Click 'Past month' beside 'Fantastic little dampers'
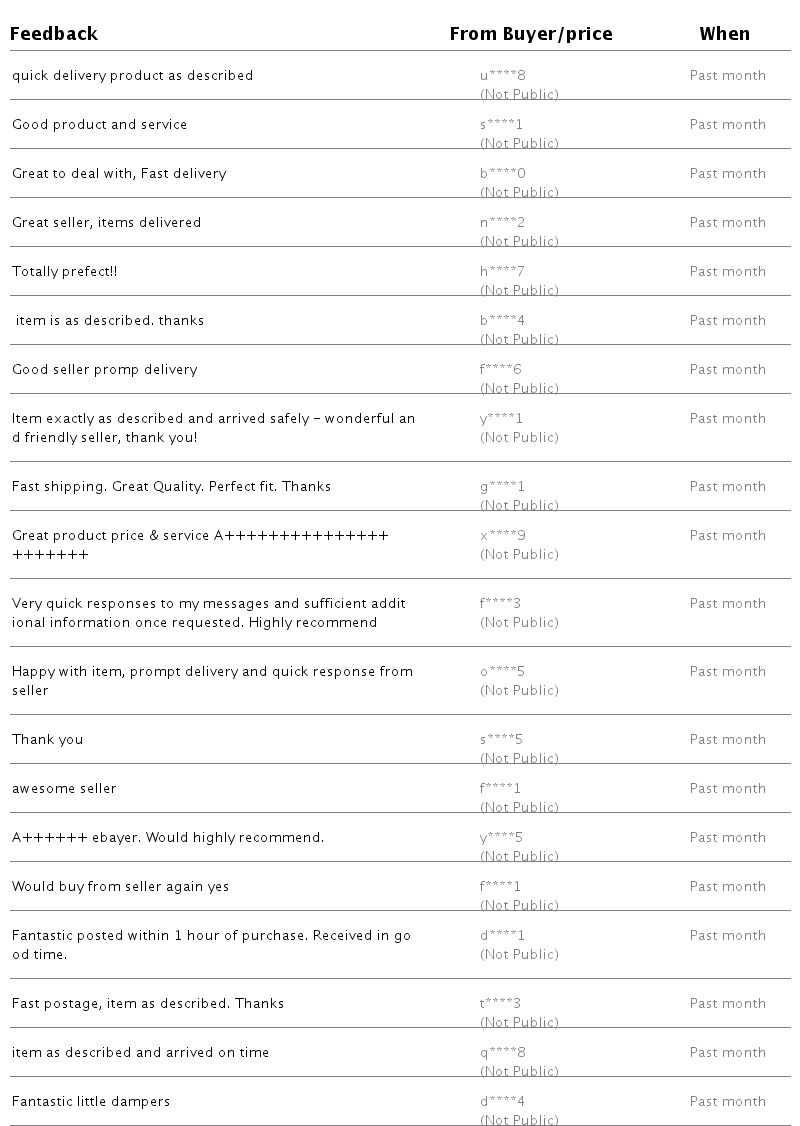The image size is (800, 1126). coord(727,1101)
